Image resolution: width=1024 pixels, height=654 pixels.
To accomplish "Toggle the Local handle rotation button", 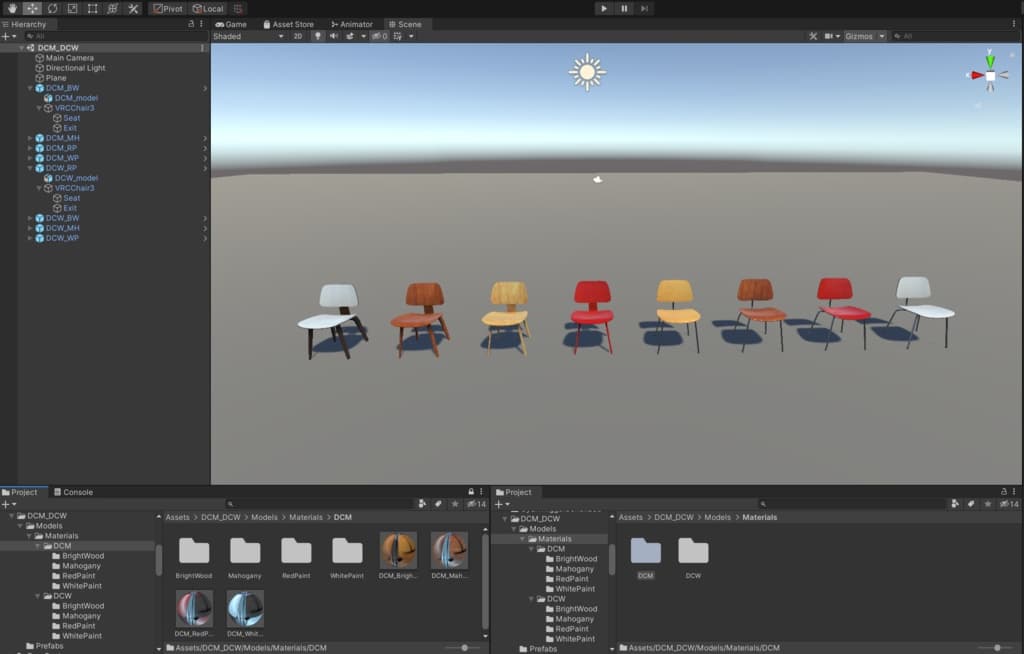I will tap(208, 8).
